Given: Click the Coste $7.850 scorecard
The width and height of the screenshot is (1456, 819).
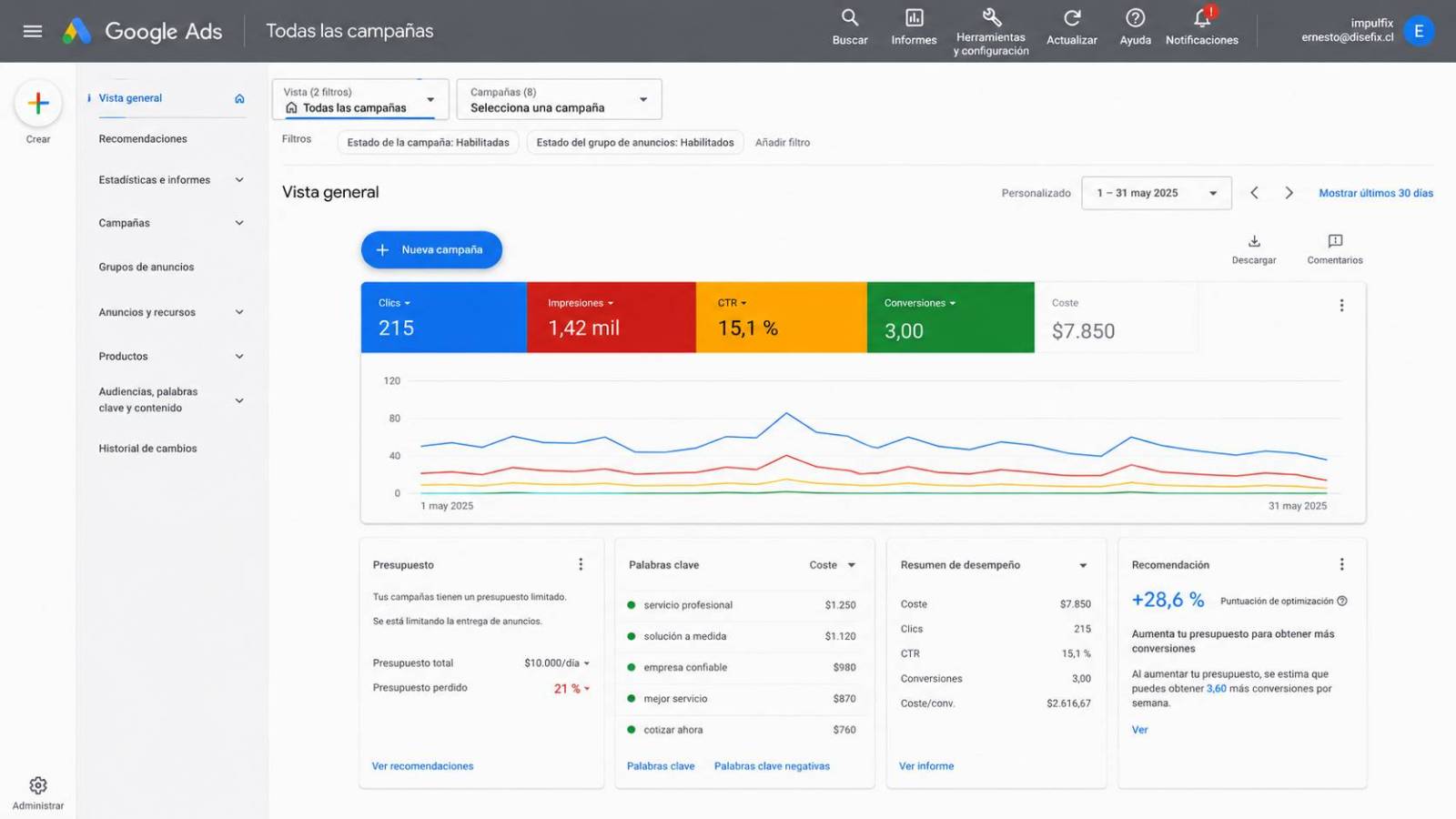Looking at the screenshot, I should tap(1117, 318).
